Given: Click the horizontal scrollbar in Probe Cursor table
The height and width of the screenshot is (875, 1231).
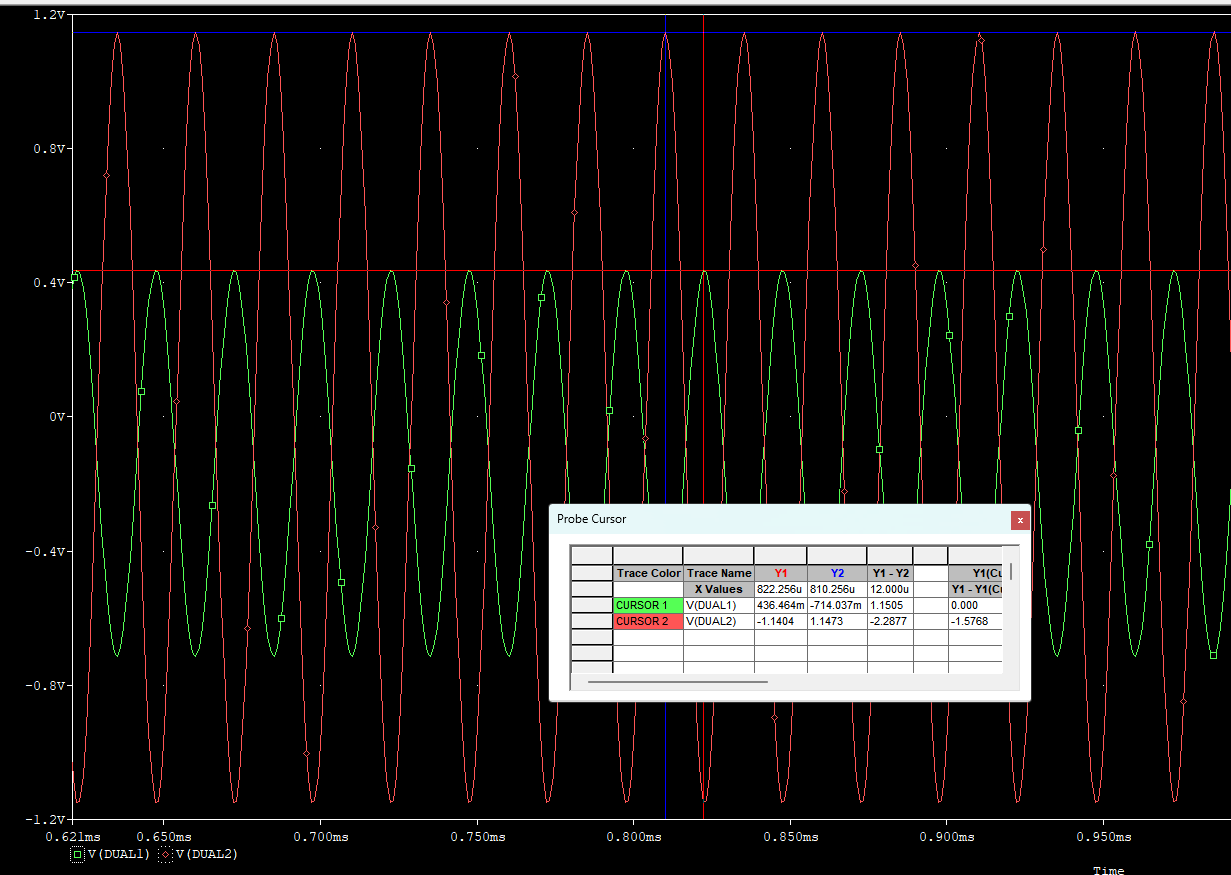Looking at the screenshot, I should [678, 682].
